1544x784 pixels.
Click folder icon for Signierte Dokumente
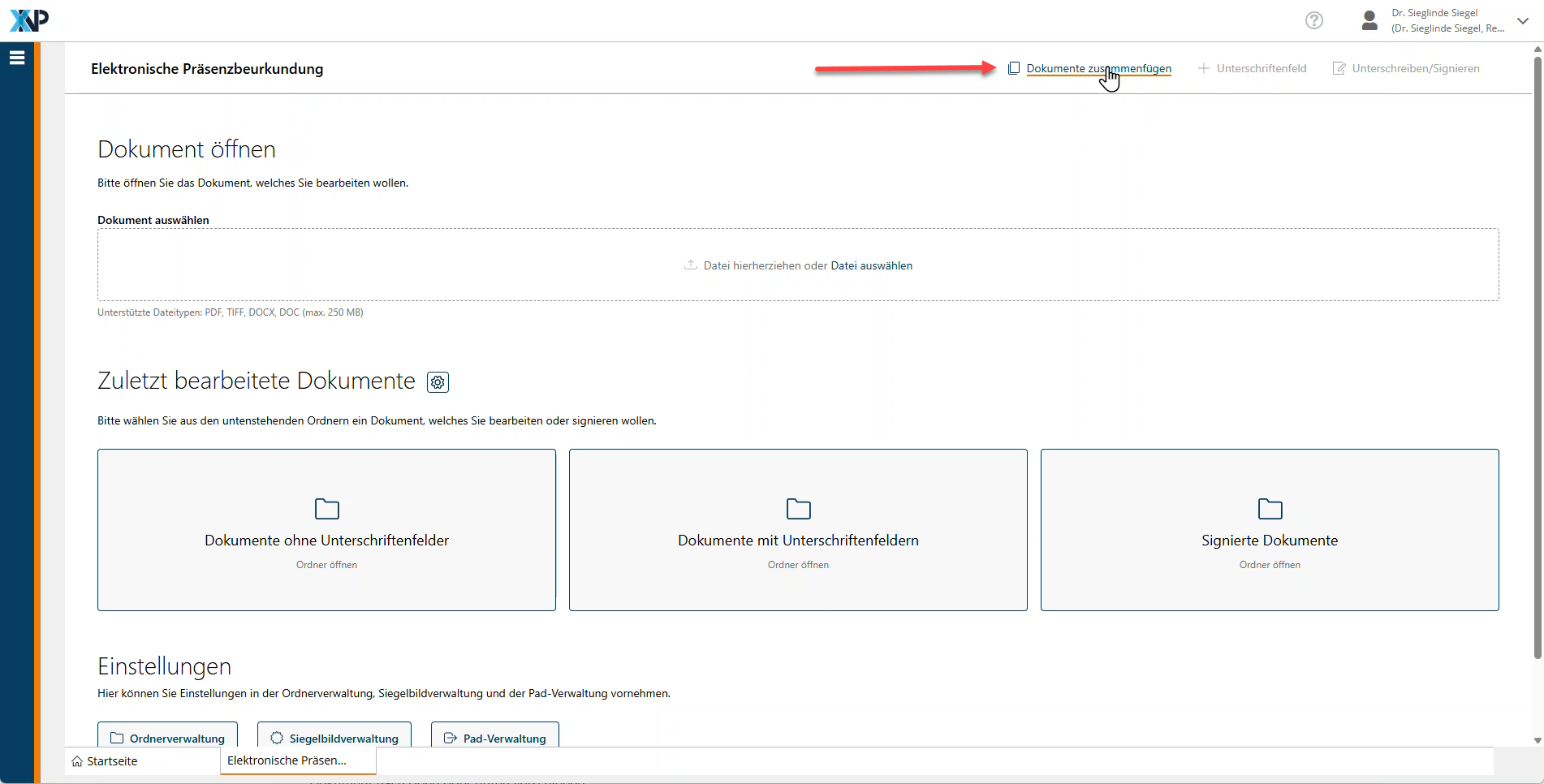coord(1270,509)
